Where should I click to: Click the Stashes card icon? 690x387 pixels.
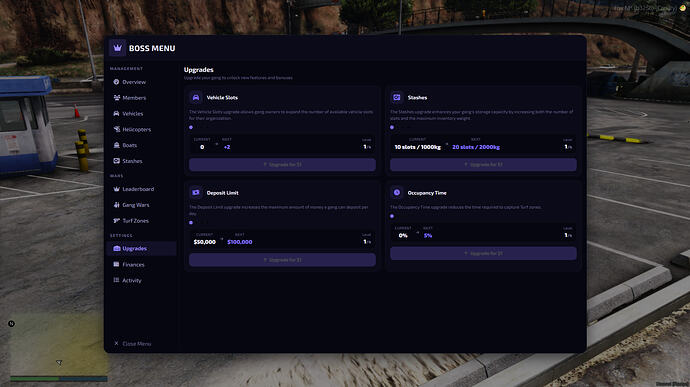pyautogui.click(x=396, y=97)
